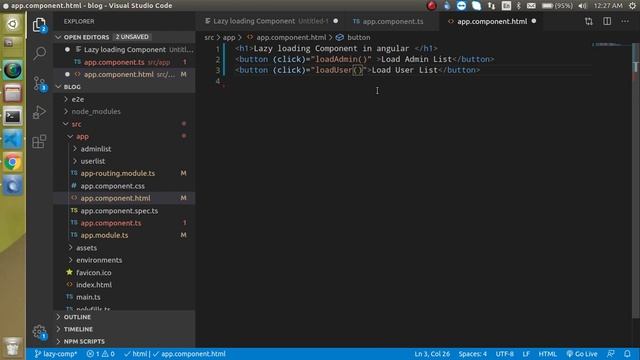Open app.module.ts in the file tree

tap(124, 235)
